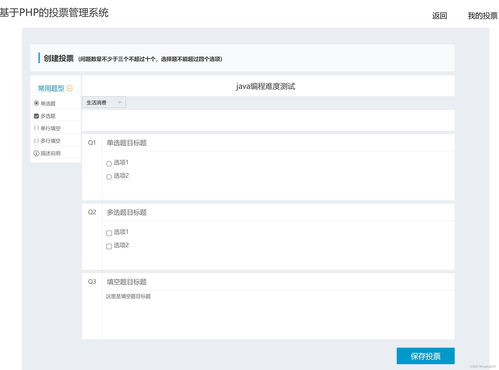499x370 pixels.
Task: Edit the Q2 title 多选题目标题
Action: click(x=278, y=212)
